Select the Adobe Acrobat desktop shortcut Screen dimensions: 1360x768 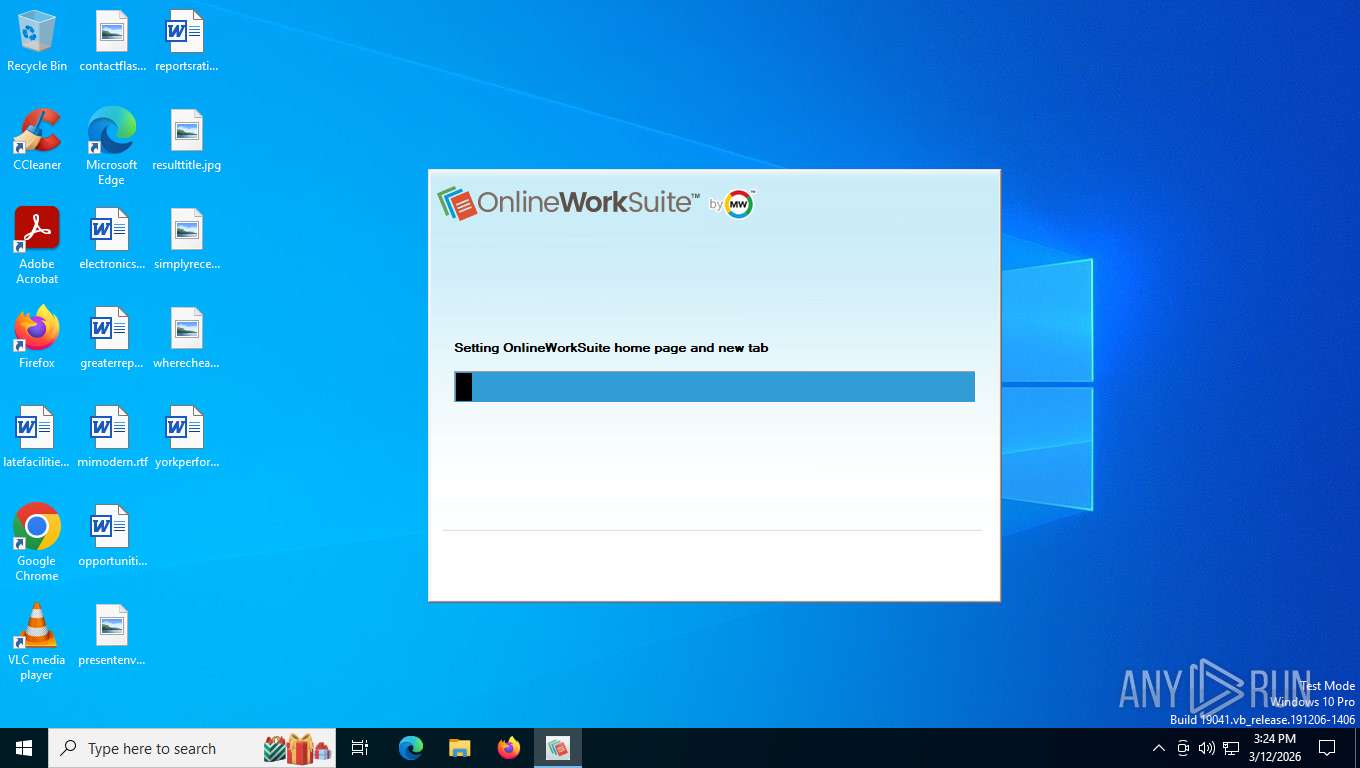[x=37, y=246]
